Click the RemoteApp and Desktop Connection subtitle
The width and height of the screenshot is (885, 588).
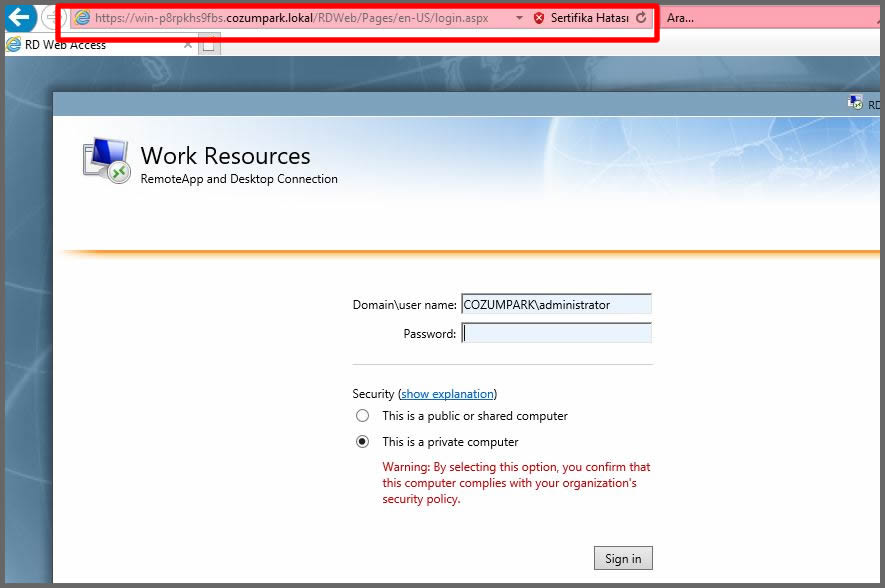tap(239, 179)
